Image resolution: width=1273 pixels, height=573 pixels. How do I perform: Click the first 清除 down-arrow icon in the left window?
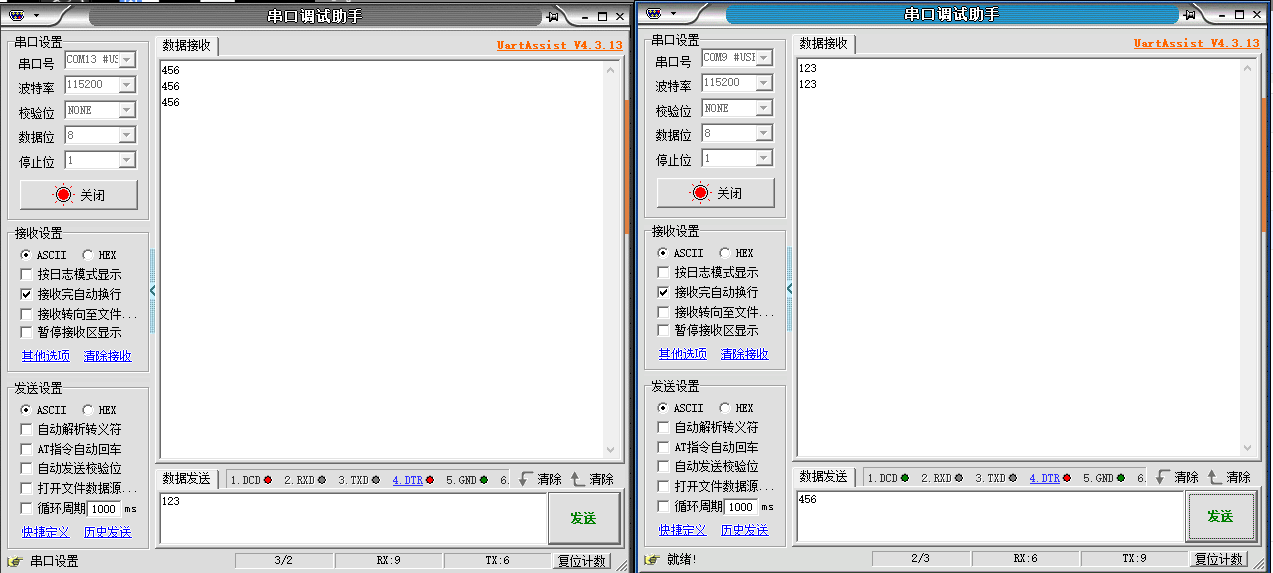[x=526, y=479]
